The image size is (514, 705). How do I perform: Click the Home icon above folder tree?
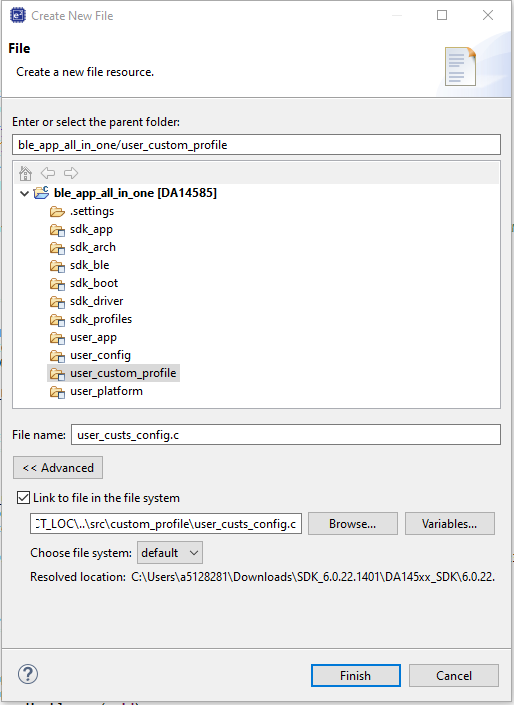[x=25, y=173]
